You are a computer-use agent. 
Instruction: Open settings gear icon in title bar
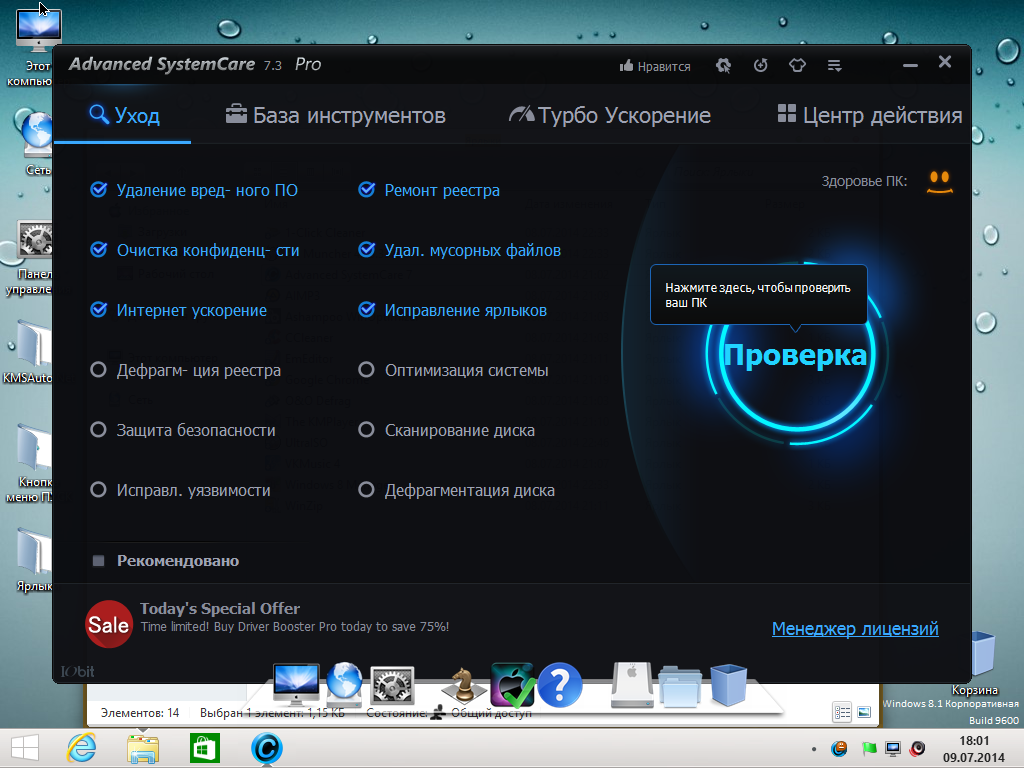click(724, 65)
